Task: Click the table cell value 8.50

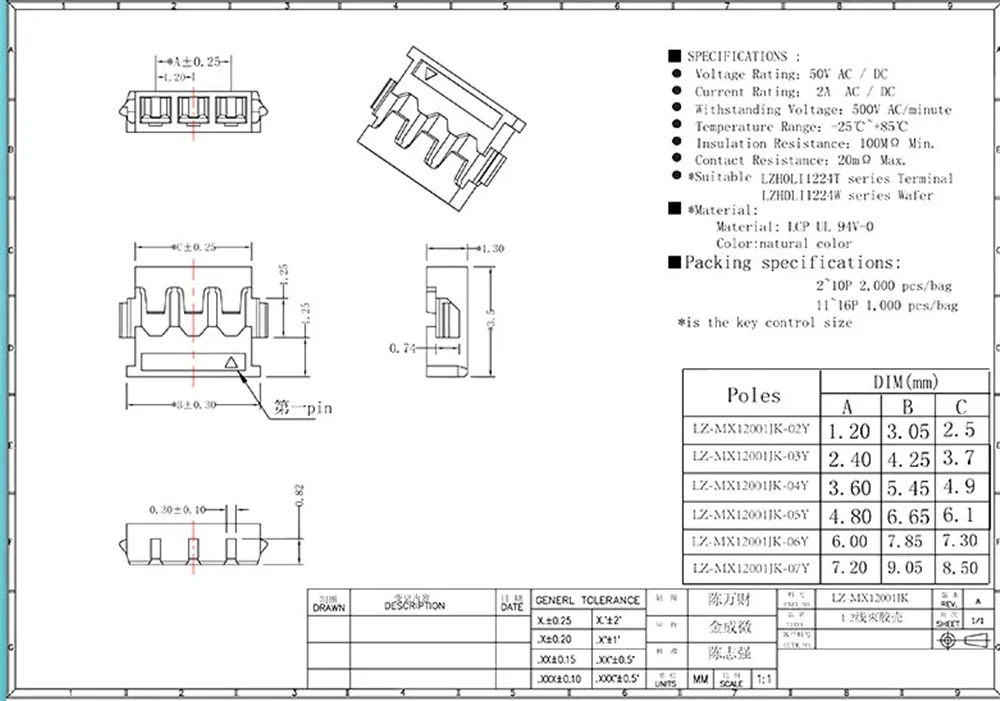Action: [960, 567]
